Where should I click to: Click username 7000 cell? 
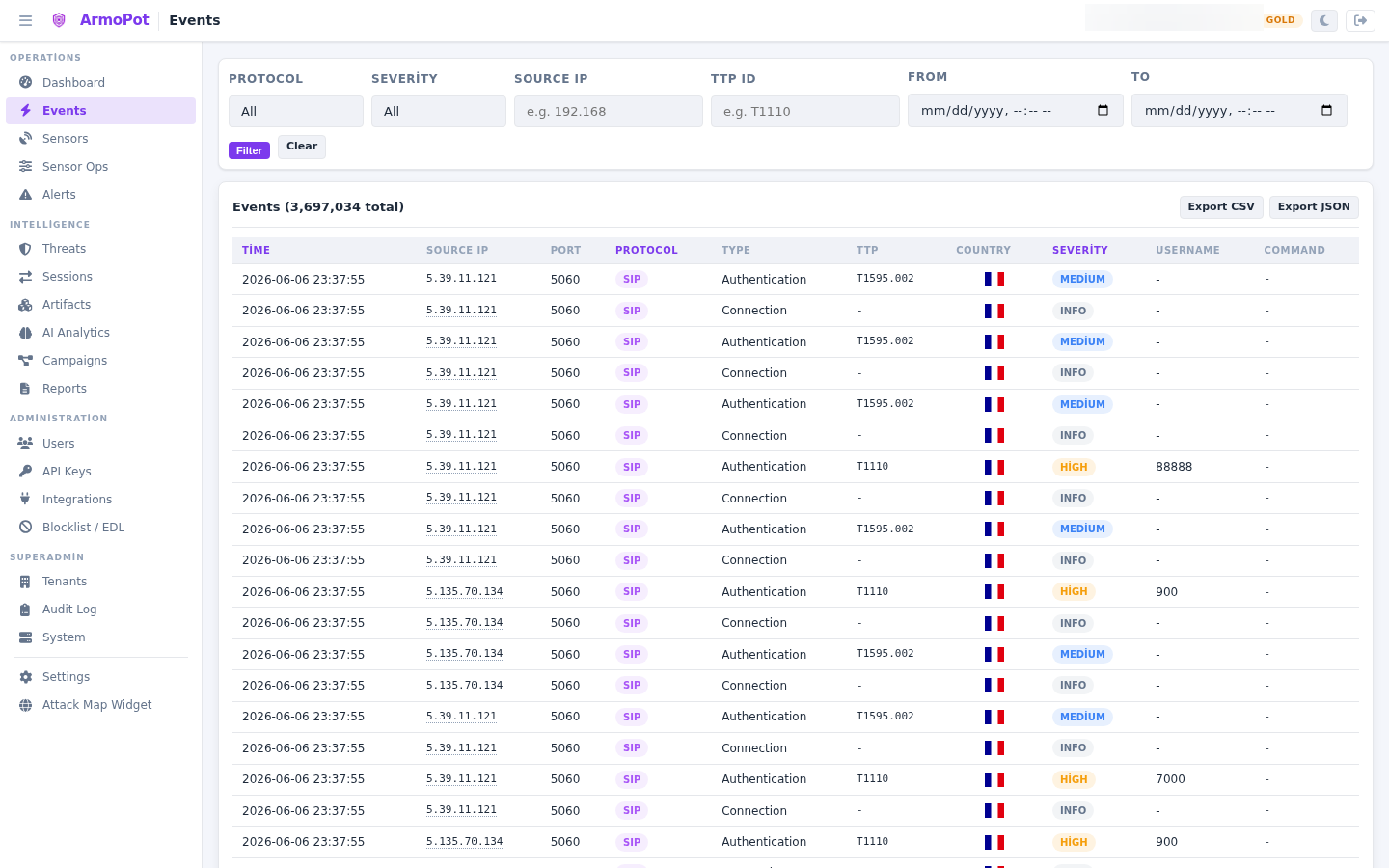pos(1170,779)
